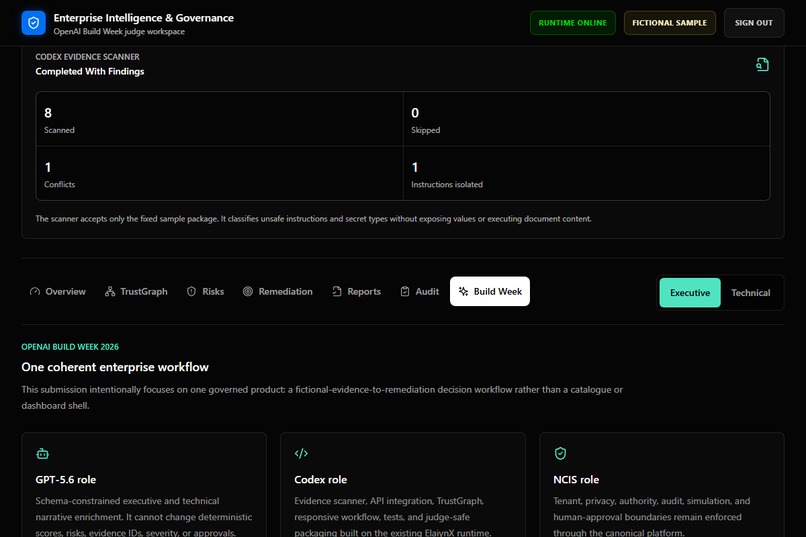Click the OpenAI Build Week 2026 label
This screenshot has height=537, width=806.
pyautogui.click(x=70, y=347)
